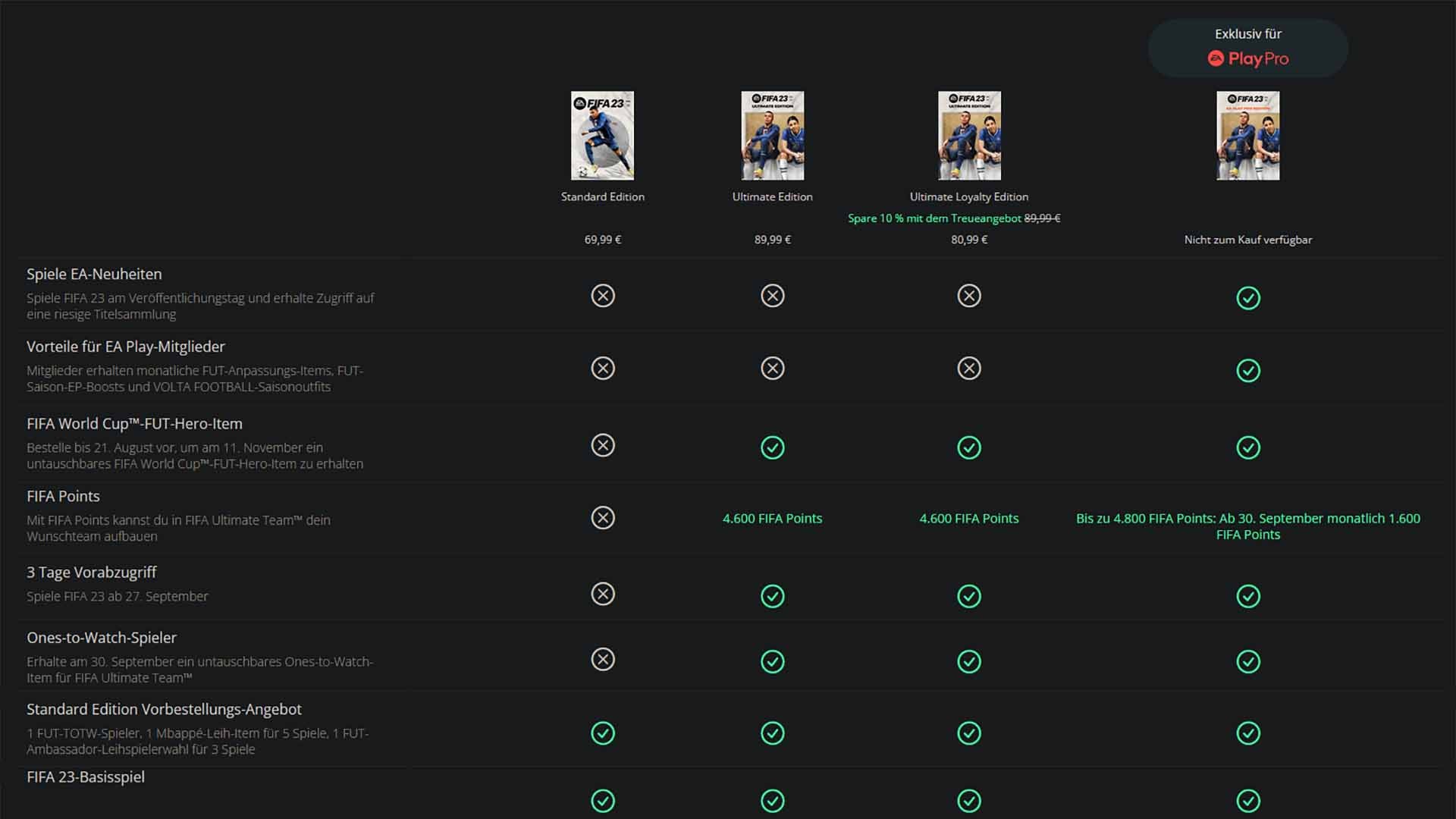Click Ultimate Edition checkmark in FUT-Hero-Item row

coord(773,447)
